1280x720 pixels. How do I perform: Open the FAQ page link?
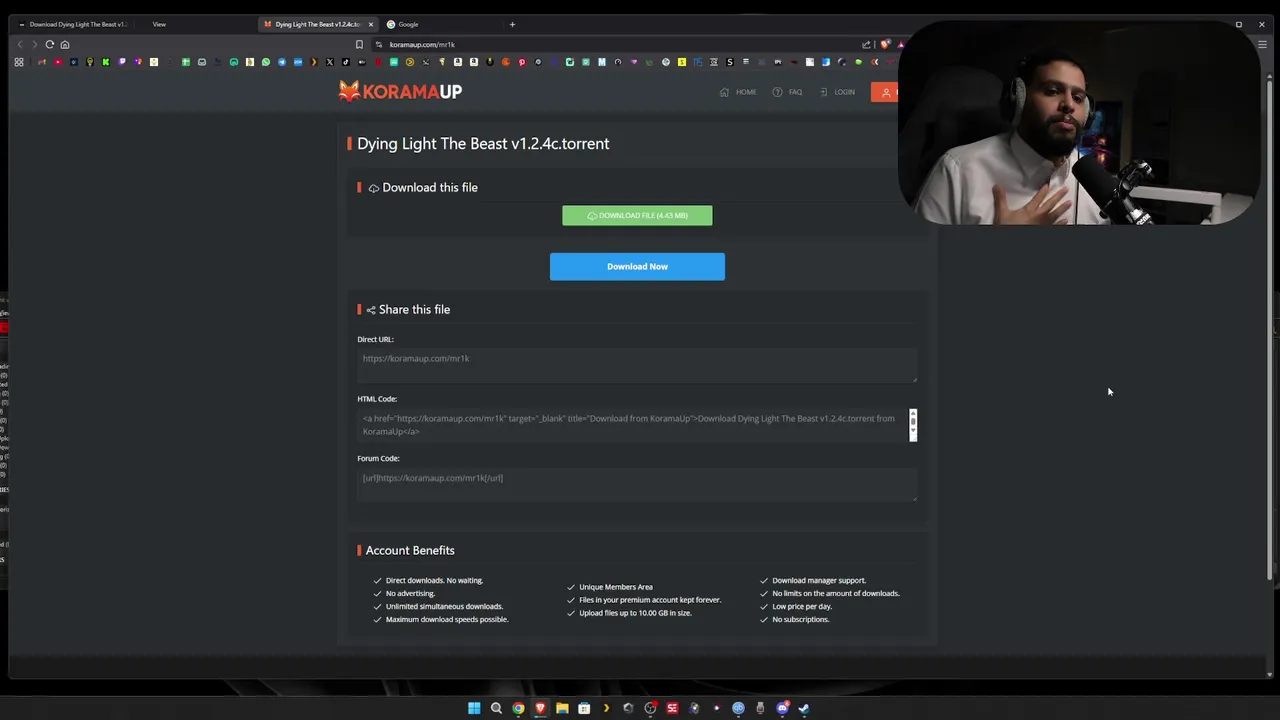coord(787,92)
